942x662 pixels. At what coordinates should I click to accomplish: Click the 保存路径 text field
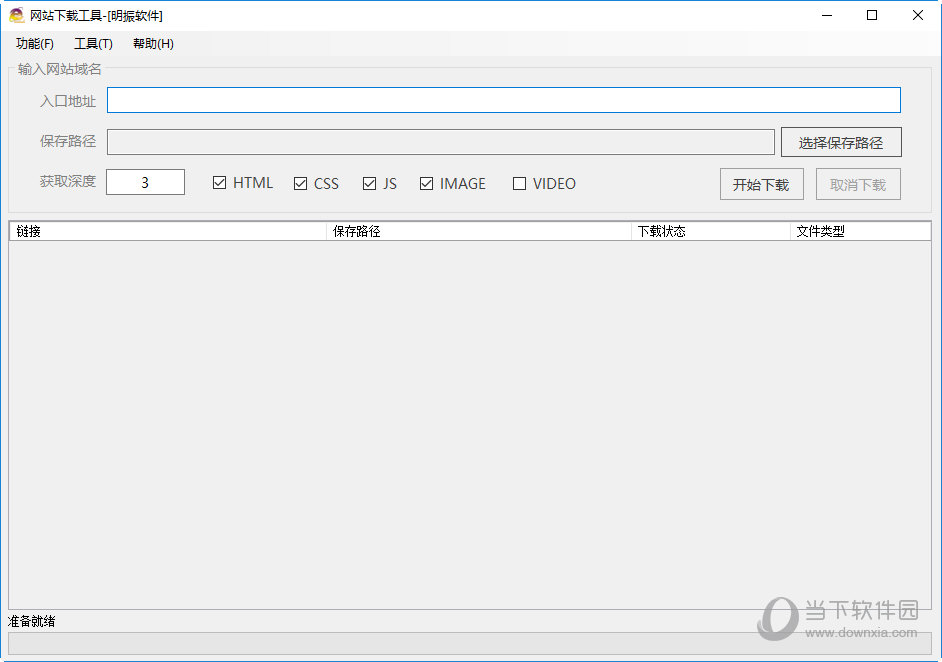440,142
